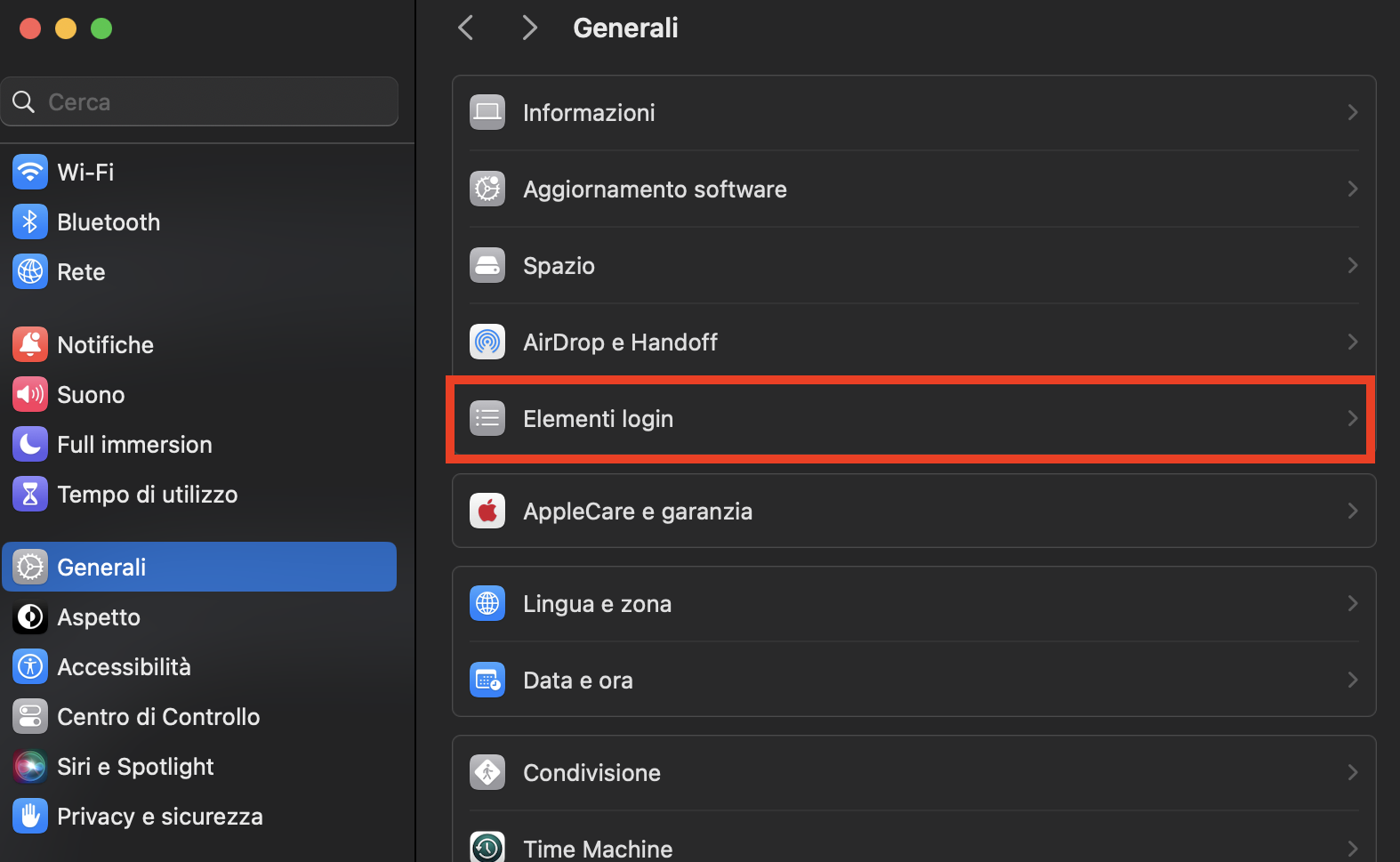Click the Suono speaker icon
Image resolution: width=1400 pixels, height=862 pixels.
coord(30,394)
